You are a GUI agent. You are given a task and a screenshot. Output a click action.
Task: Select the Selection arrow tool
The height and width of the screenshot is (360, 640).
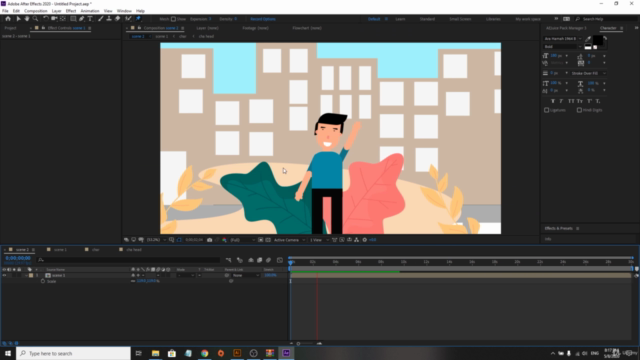click(18, 19)
